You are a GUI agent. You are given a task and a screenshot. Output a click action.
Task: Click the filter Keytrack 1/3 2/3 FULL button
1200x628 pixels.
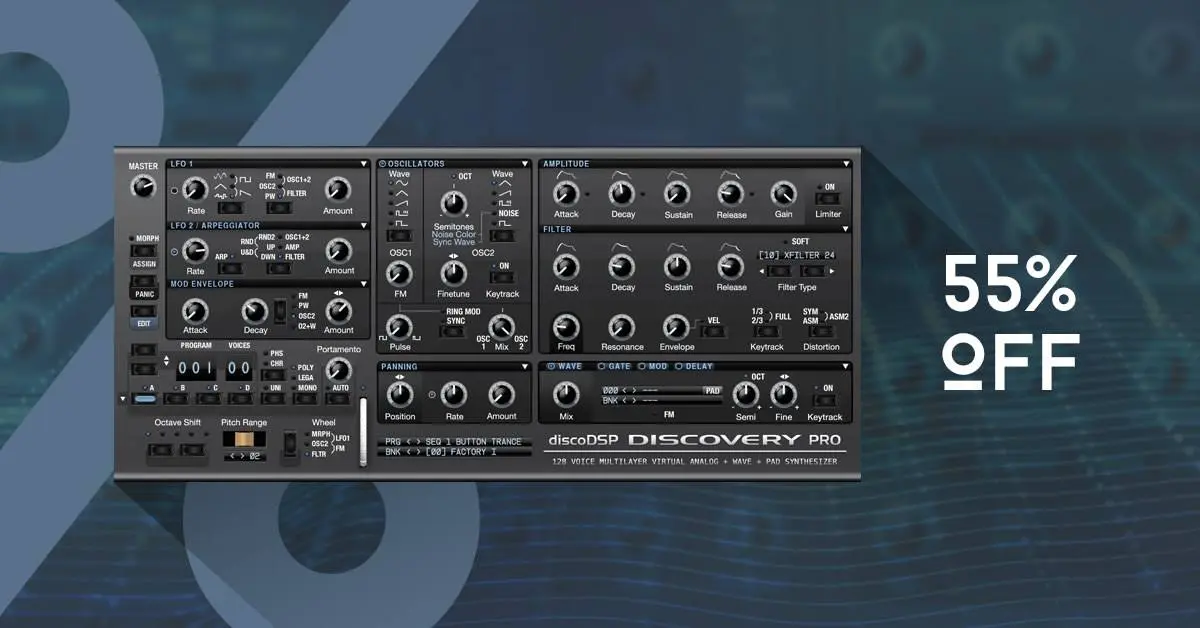click(x=766, y=331)
